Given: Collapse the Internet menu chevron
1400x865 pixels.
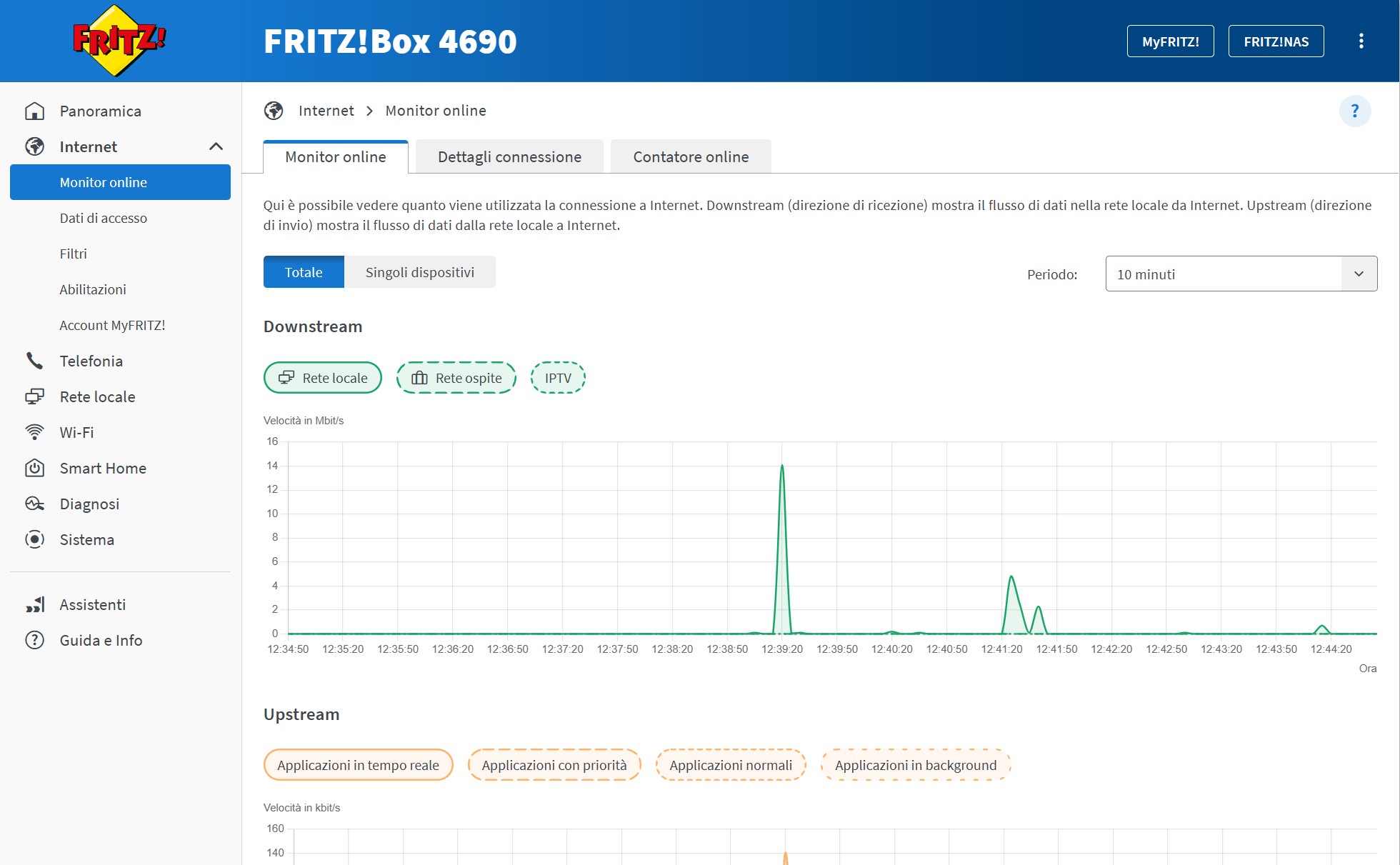Looking at the screenshot, I should tap(216, 146).
